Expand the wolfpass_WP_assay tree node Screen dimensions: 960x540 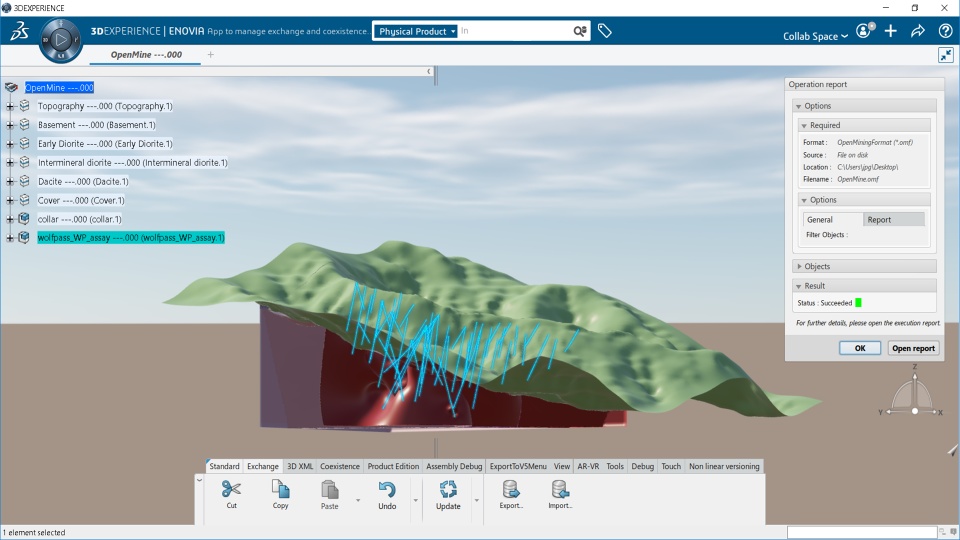coord(10,238)
